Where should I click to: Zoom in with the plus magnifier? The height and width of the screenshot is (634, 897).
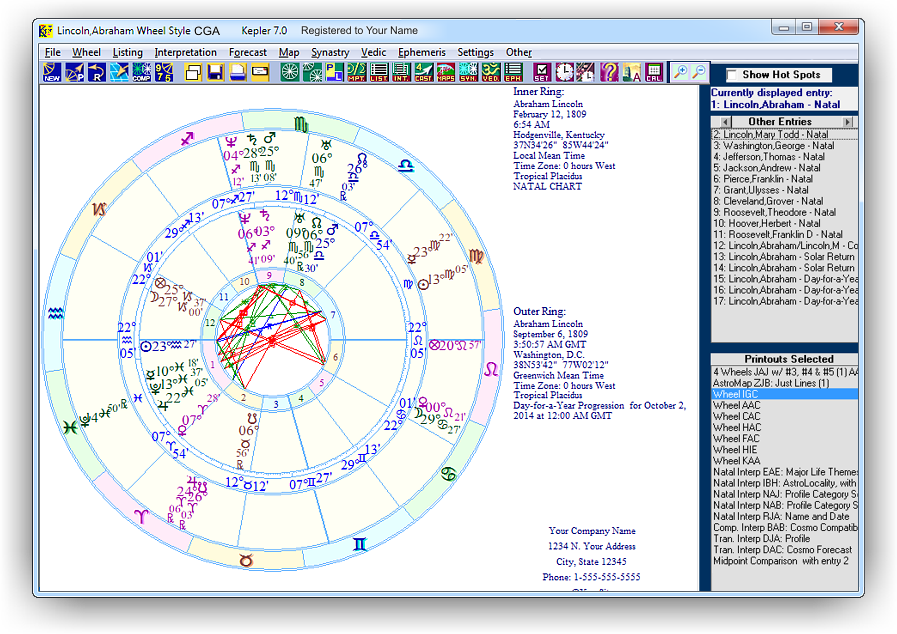[680, 72]
